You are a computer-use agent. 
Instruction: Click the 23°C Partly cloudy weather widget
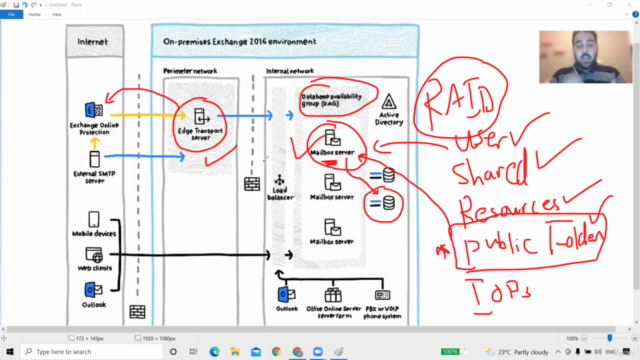click(x=518, y=352)
